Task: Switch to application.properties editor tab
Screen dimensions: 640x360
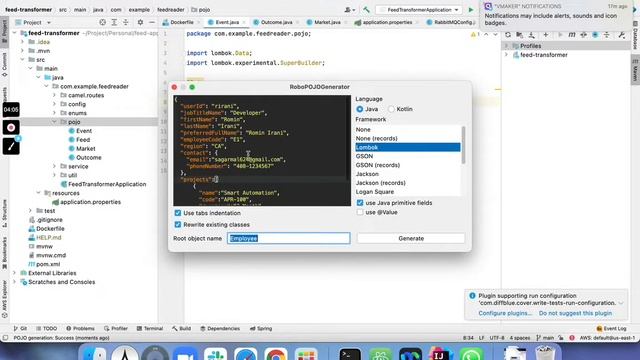Action: tap(387, 22)
